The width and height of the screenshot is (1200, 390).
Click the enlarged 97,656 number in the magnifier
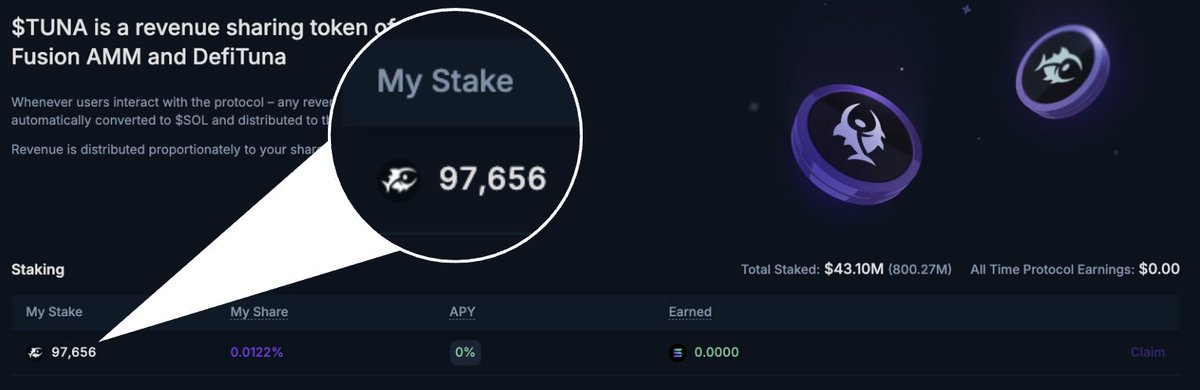click(493, 180)
